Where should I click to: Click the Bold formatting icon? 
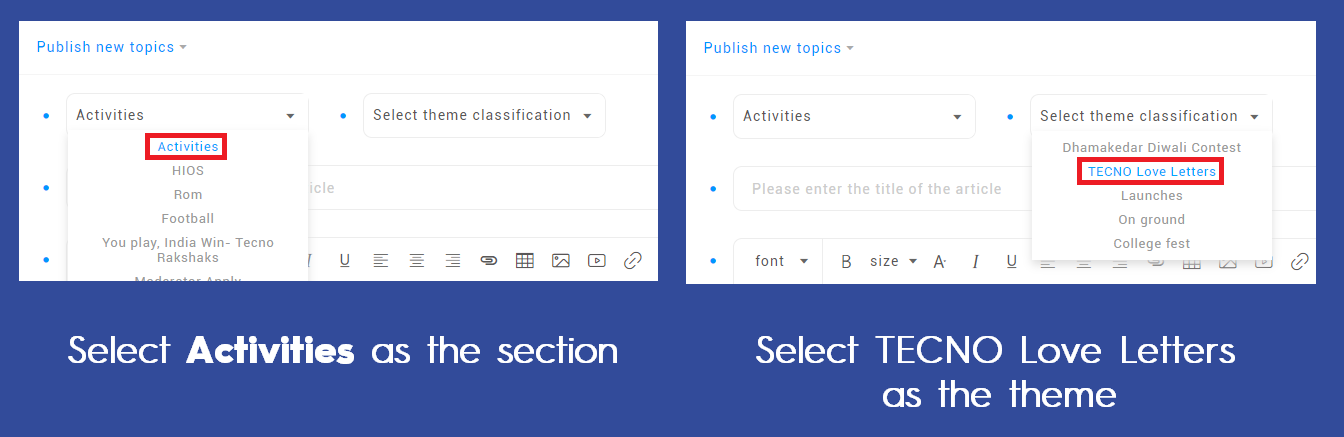point(846,261)
